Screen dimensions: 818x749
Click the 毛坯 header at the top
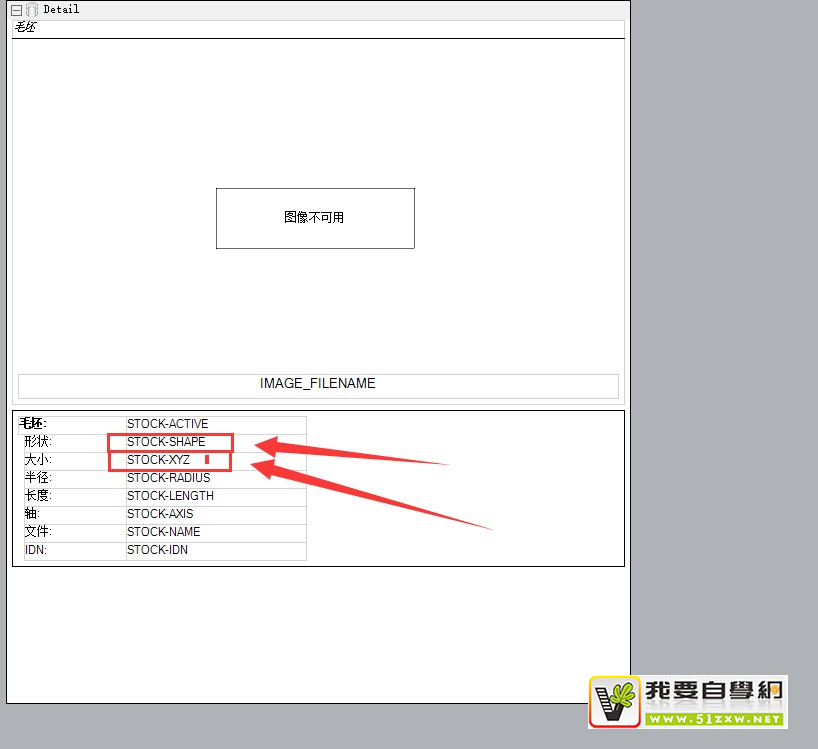point(25,28)
